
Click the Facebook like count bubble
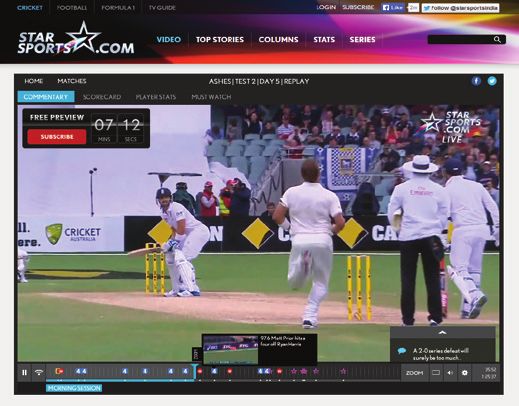413,8
